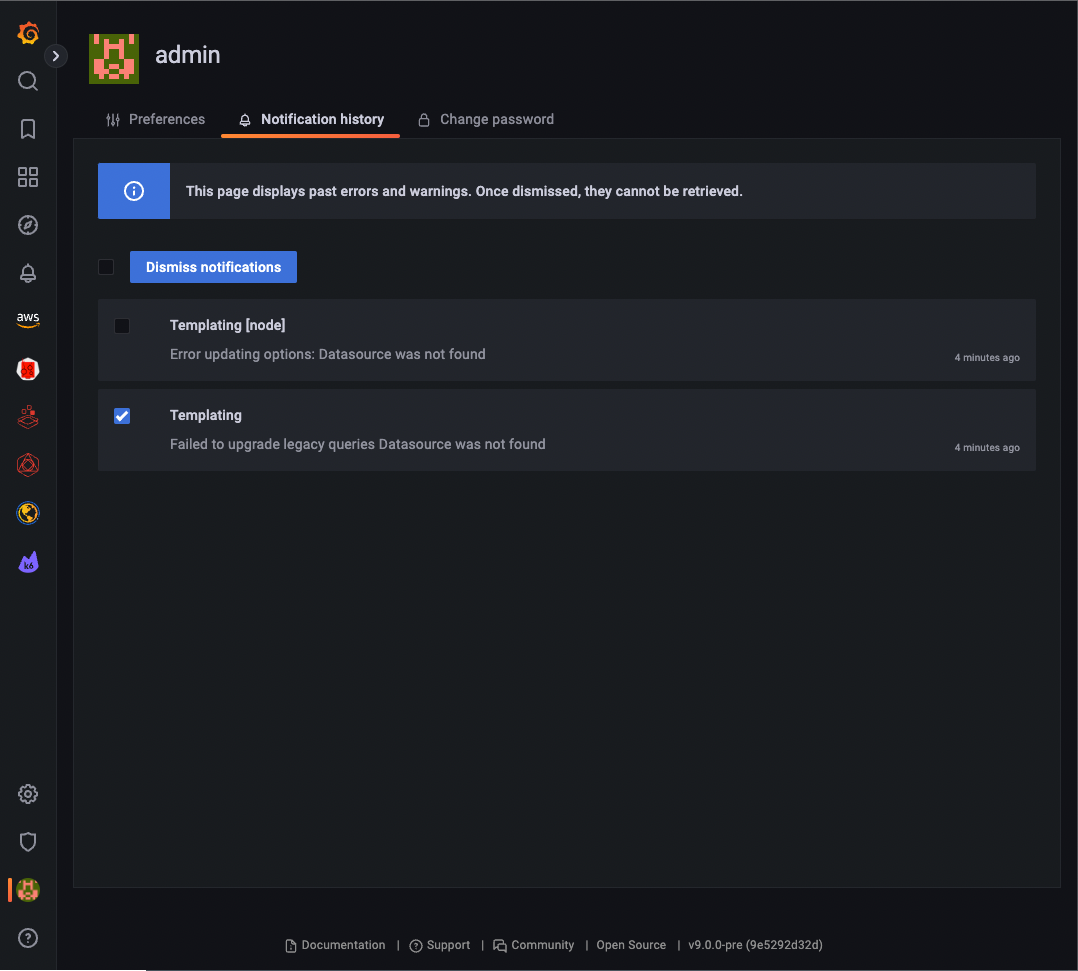Open the Documentation footer link
The height and width of the screenshot is (971, 1078).
click(x=335, y=945)
